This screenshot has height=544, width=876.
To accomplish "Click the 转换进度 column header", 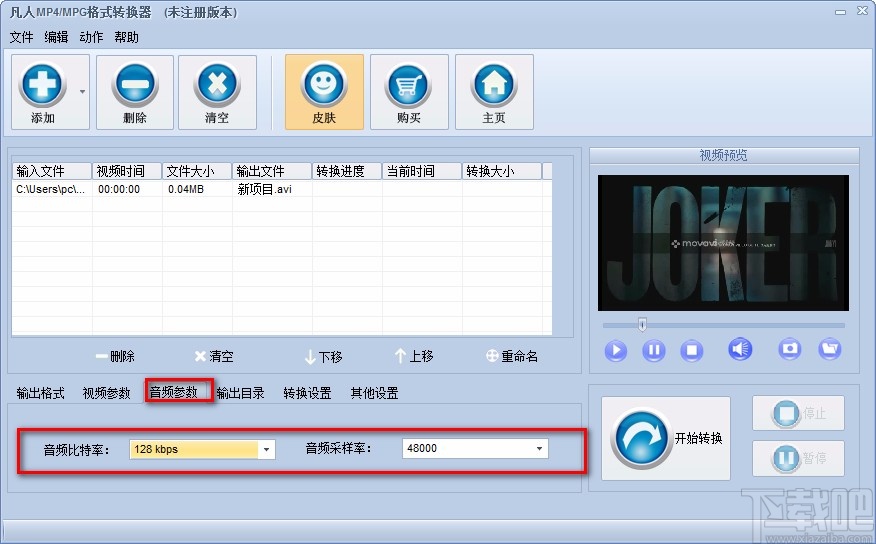I will [x=347, y=171].
